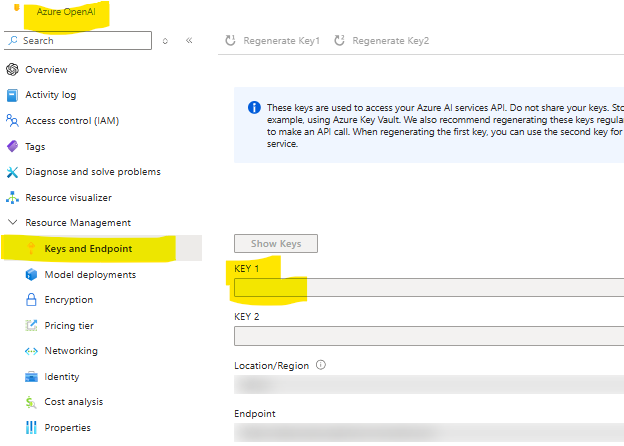624x446 pixels.
Task: Click the purple Tags icon
Action: [12, 146]
